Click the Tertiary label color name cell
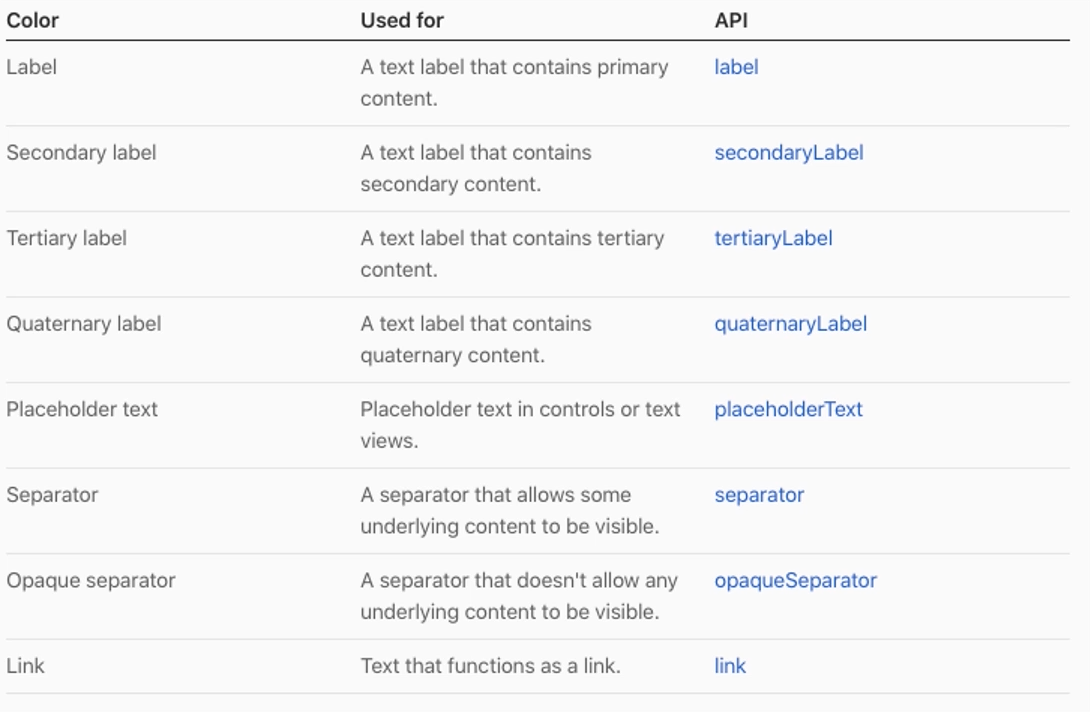The width and height of the screenshot is (1090, 716). [x=66, y=238]
